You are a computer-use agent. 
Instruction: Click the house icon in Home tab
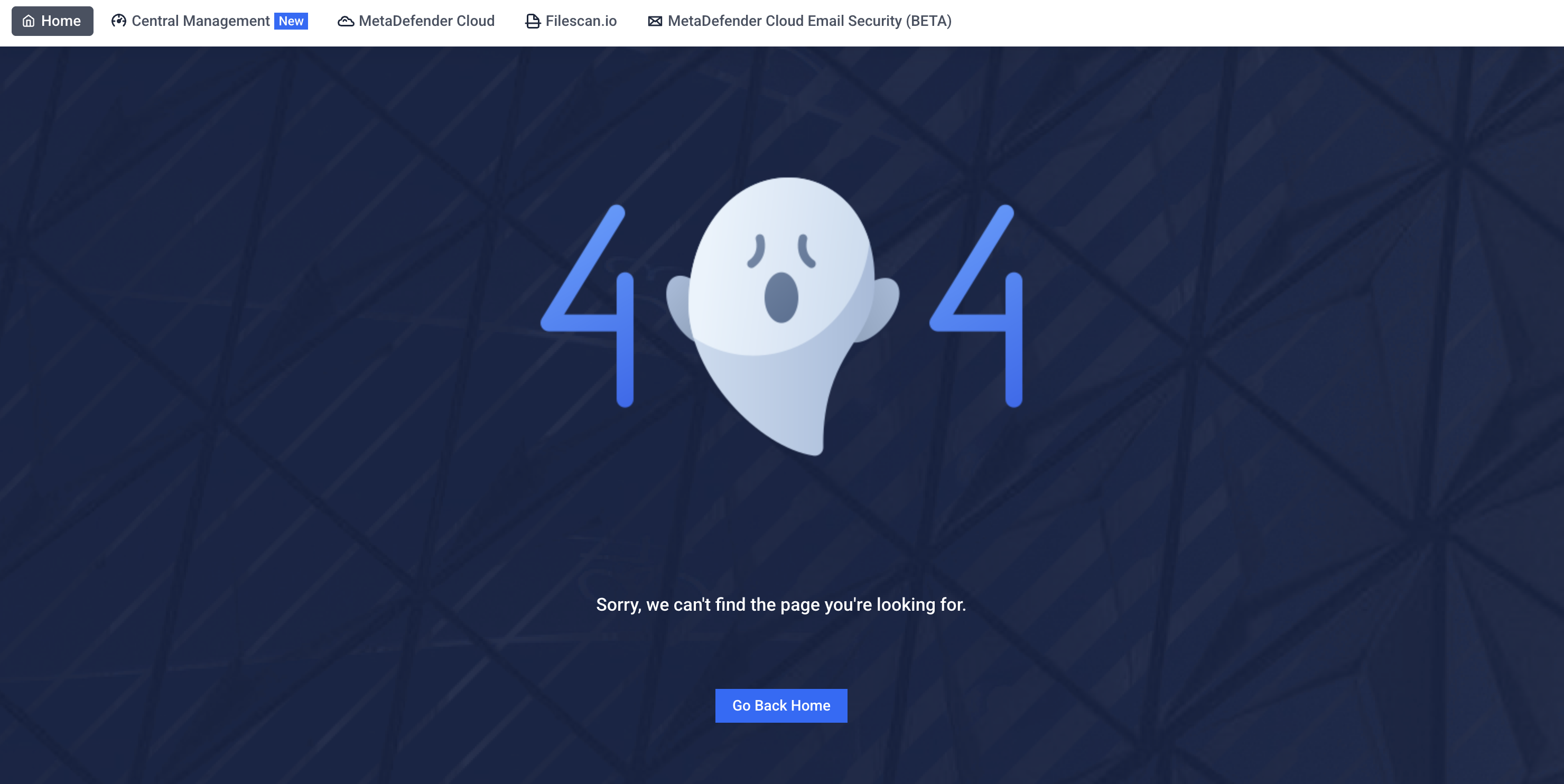29,21
